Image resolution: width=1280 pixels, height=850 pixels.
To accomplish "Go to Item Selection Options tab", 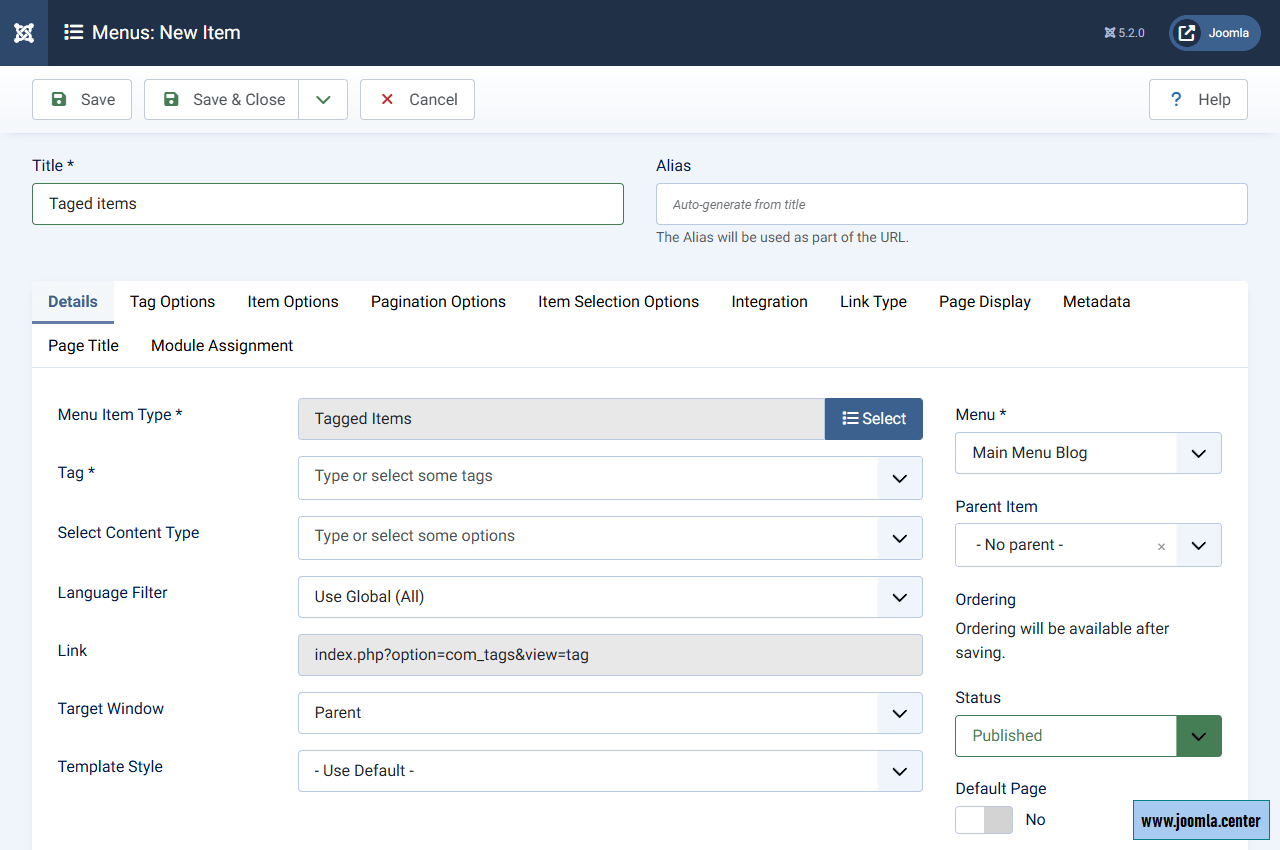I will pyautogui.click(x=618, y=302).
